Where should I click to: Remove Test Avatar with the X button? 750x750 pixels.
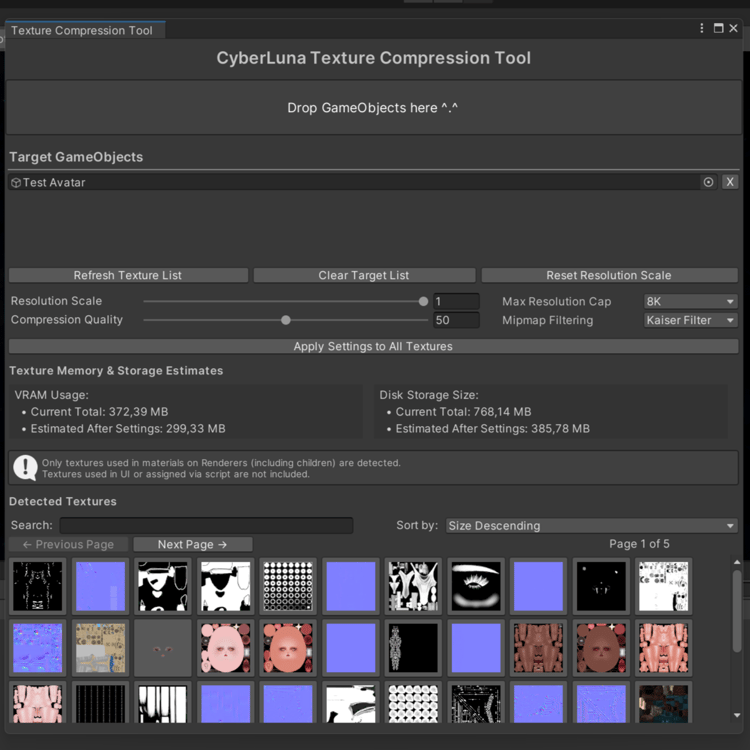[729, 182]
